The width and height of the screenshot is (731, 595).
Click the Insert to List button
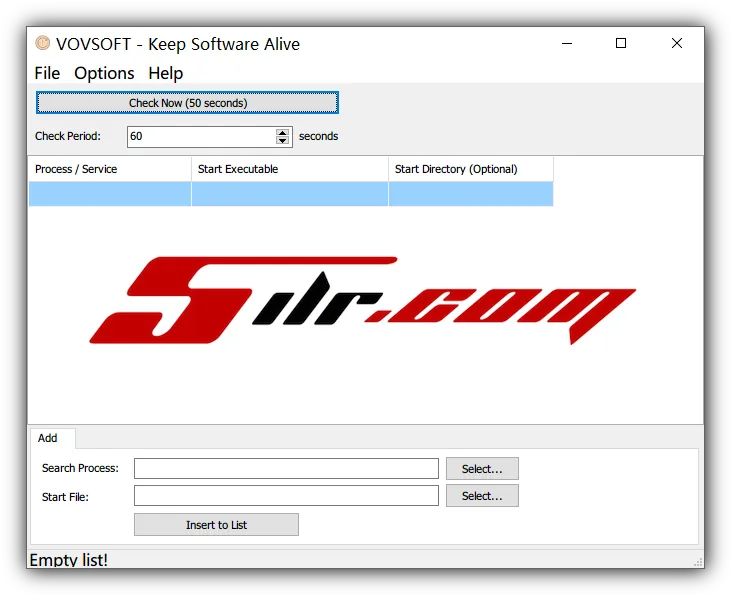coord(216,525)
